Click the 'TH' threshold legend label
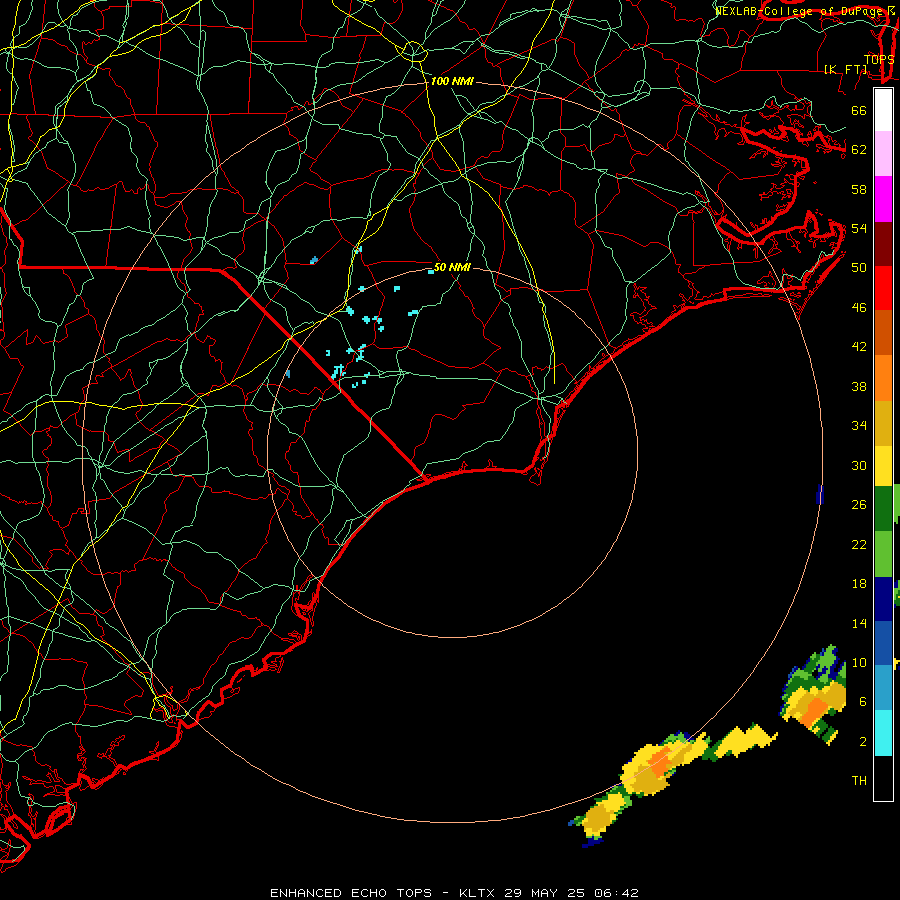The image size is (900, 900). pos(859,781)
